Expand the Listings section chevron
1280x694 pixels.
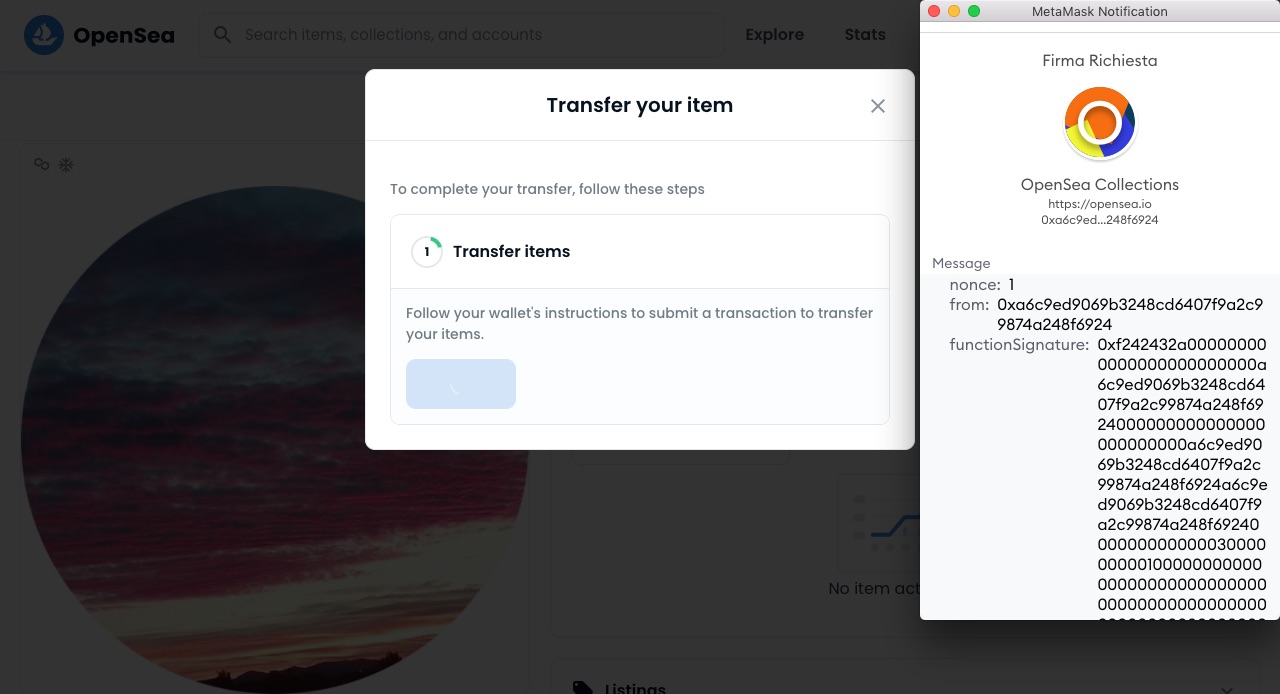click(x=1227, y=689)
